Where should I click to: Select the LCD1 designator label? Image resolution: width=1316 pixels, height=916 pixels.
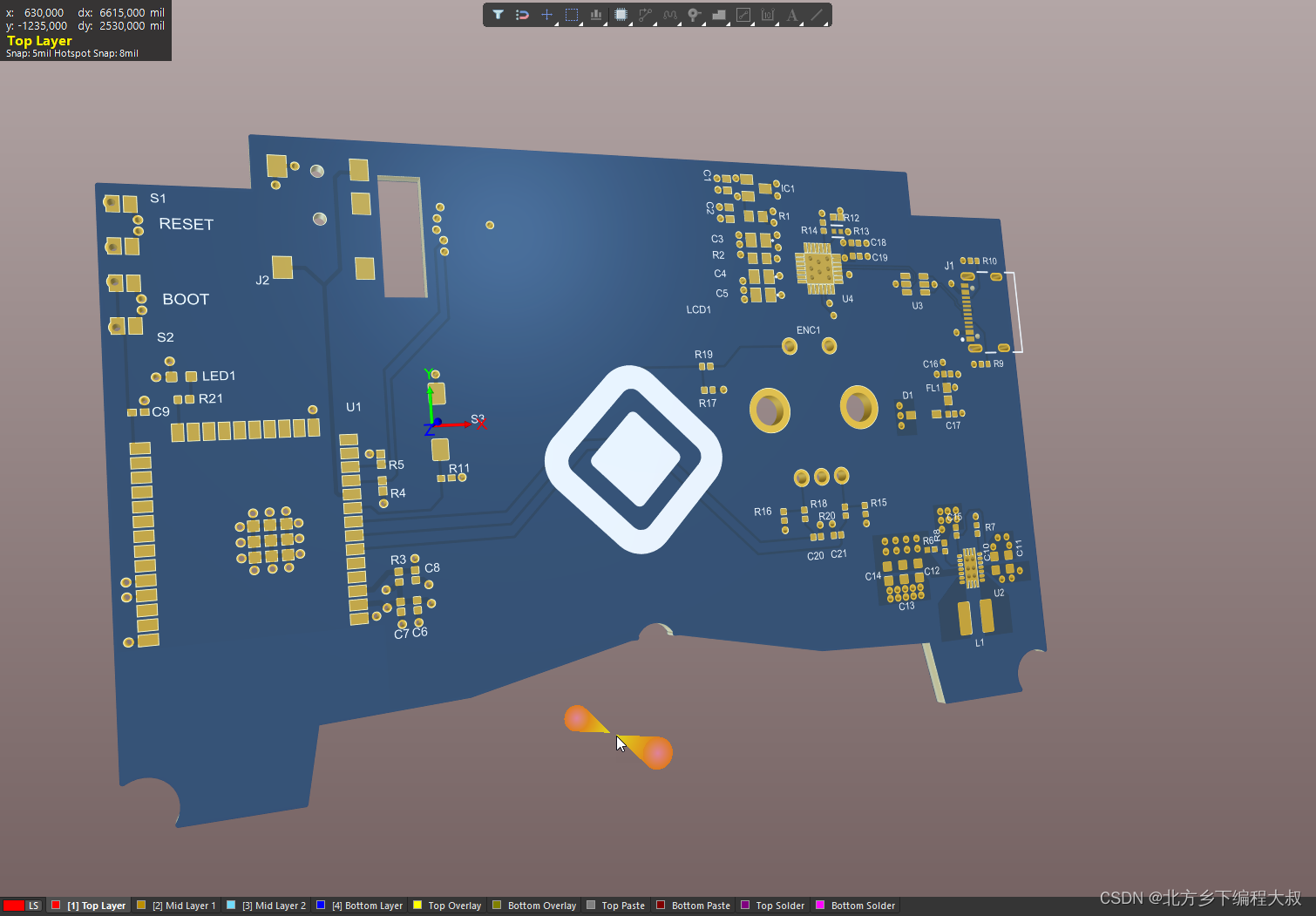tap(698, 309)
